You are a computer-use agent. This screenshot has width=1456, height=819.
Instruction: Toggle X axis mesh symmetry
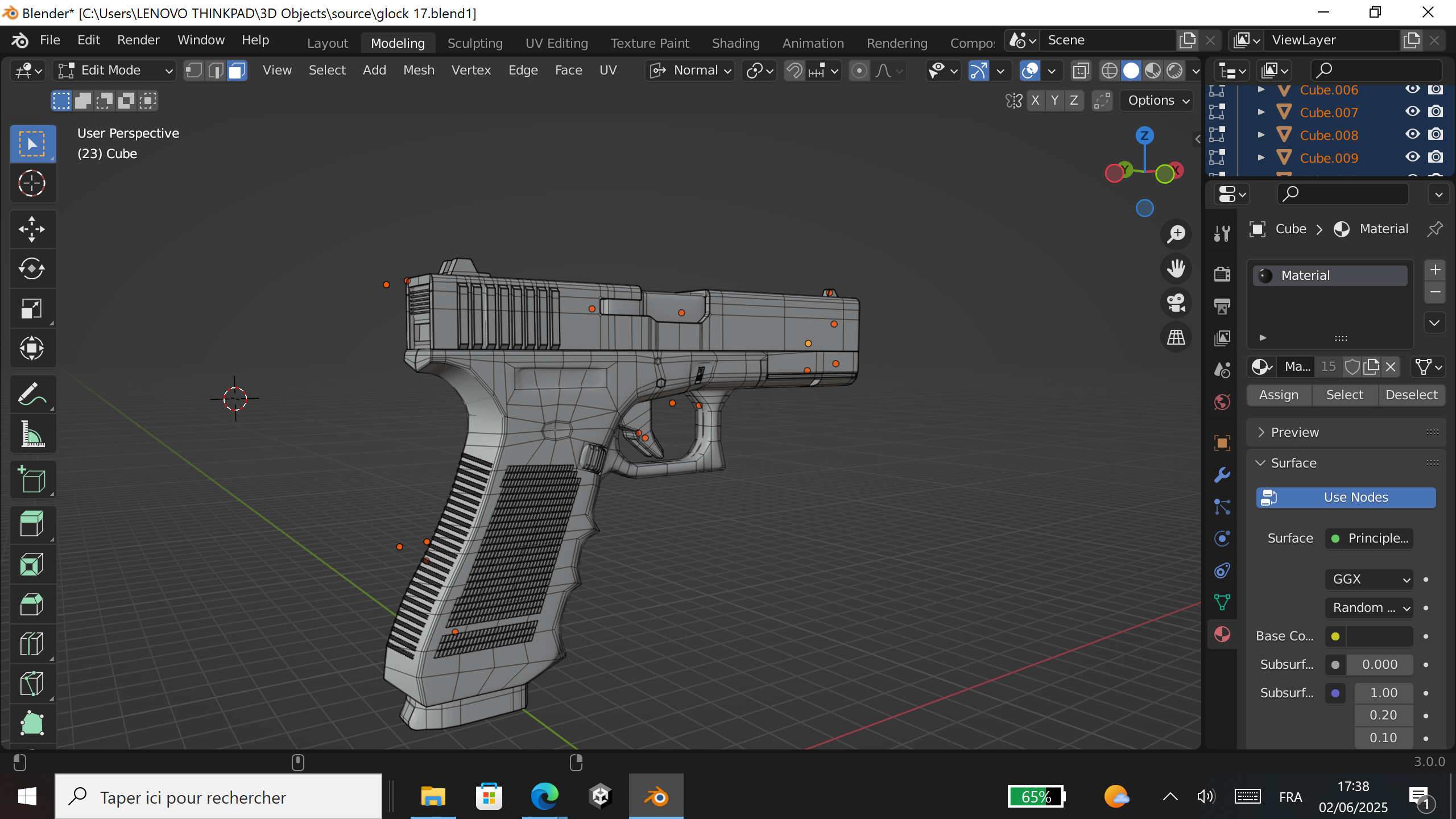(x=1035, y=101)
